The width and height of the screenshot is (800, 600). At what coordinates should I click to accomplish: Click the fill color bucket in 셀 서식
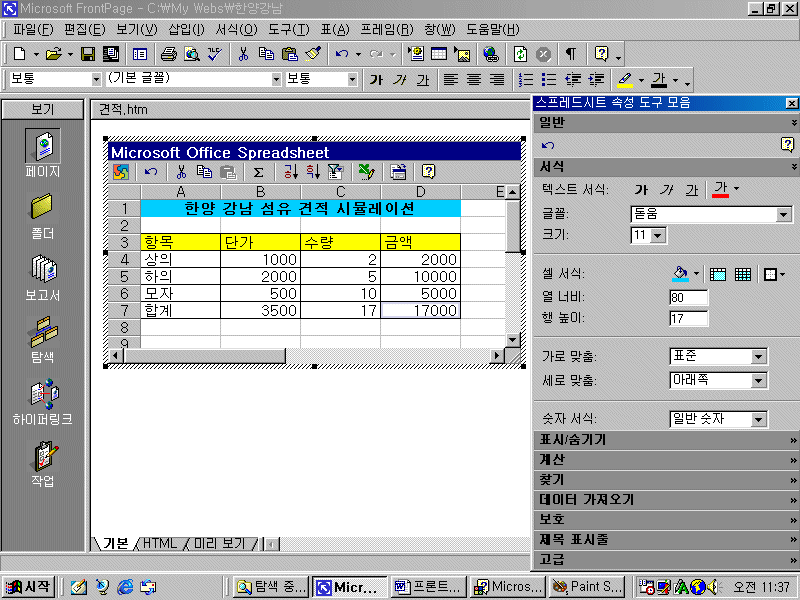pyautogui.click(x=680, y=274)
